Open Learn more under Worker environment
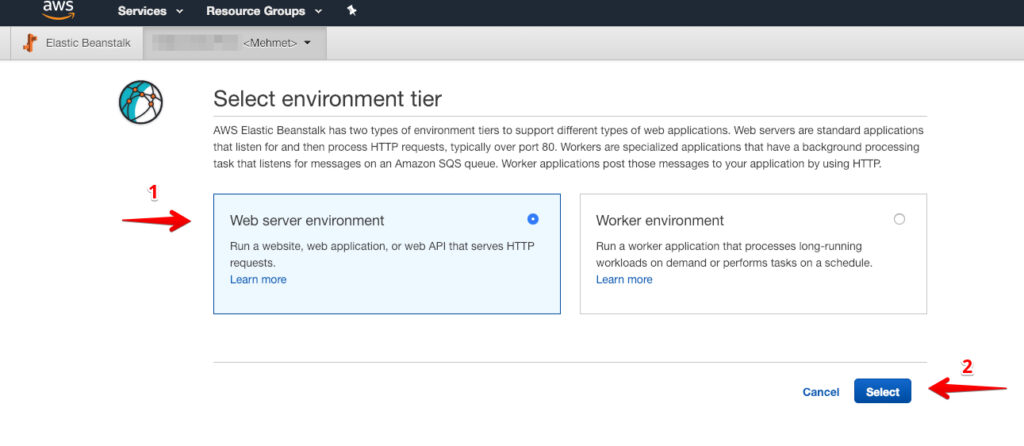1024x446 pixels. (624, 279)
